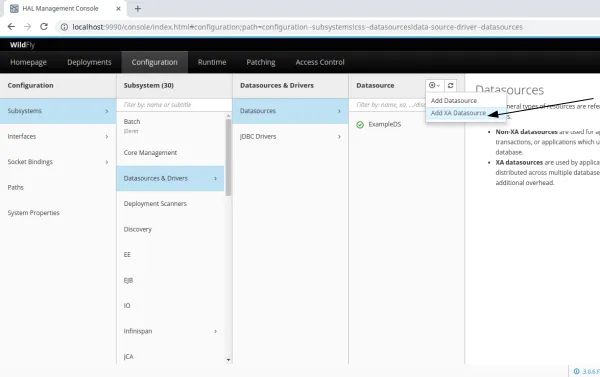
Task: Select JDBC Drivers item
Action: pos(290,136)
